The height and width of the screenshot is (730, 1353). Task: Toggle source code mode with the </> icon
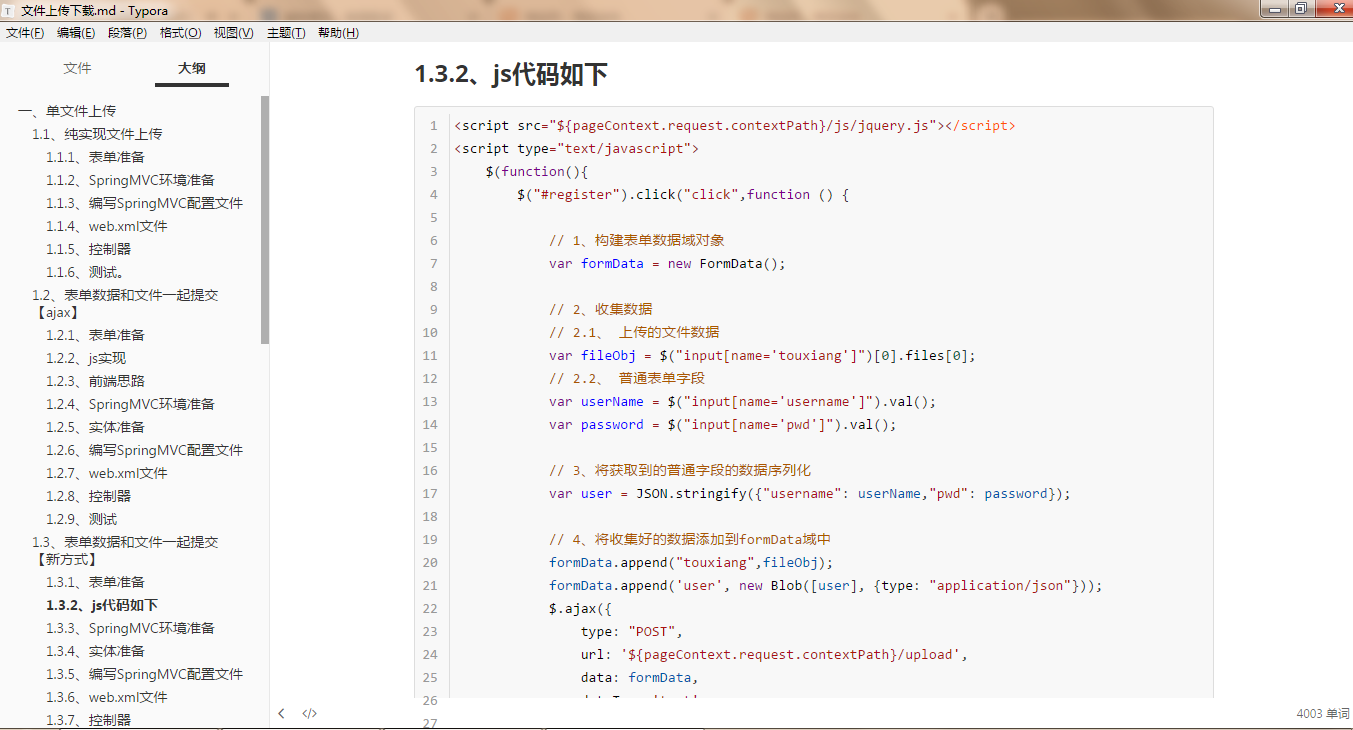click(310, 714)
